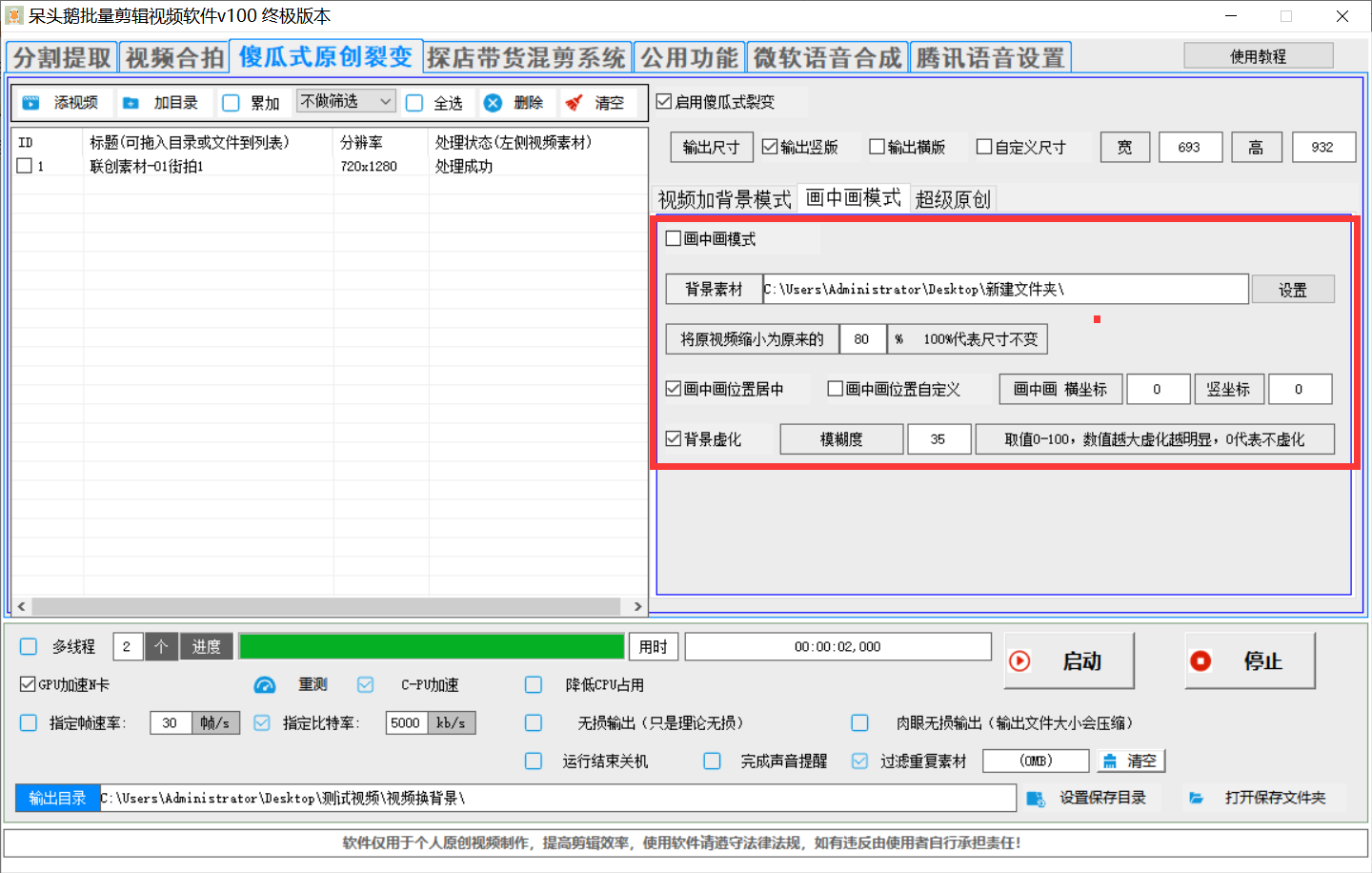Click the 添视频 add video icon
The height and width of the screenshot is (873, 1372).
click(x=31, y=103)
